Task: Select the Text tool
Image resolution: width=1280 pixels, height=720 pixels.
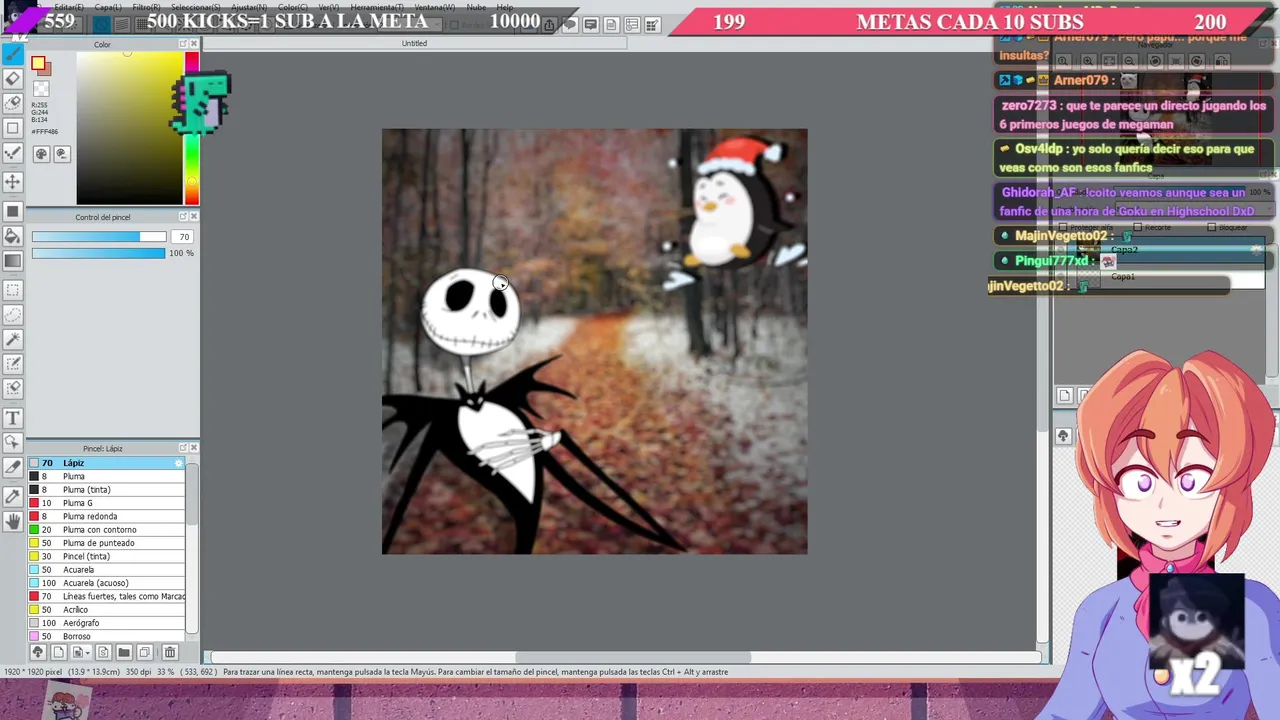Action: tap(13, 418)
